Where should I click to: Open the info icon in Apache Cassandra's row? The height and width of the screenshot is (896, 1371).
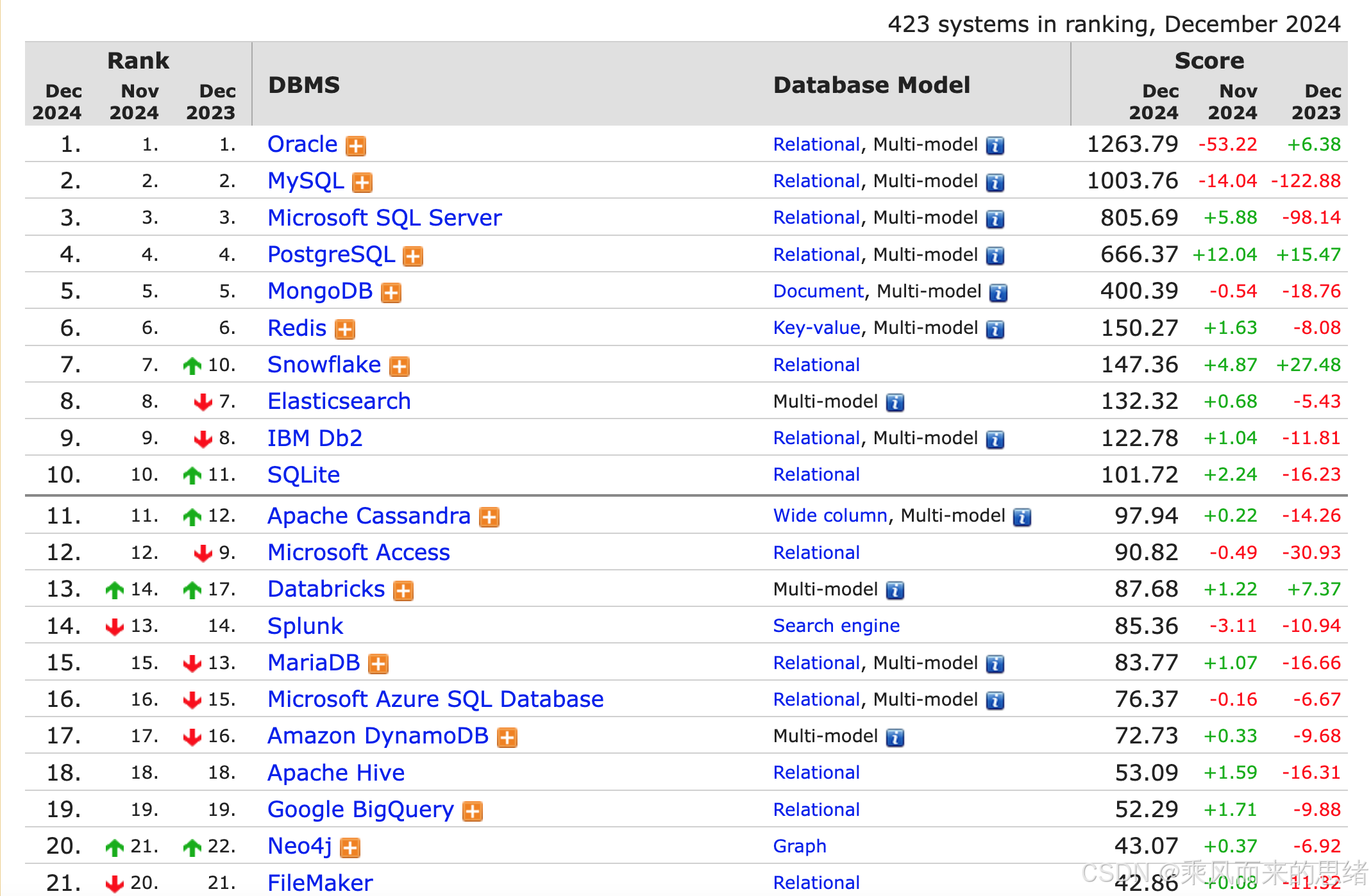[x=1022, y=517]
